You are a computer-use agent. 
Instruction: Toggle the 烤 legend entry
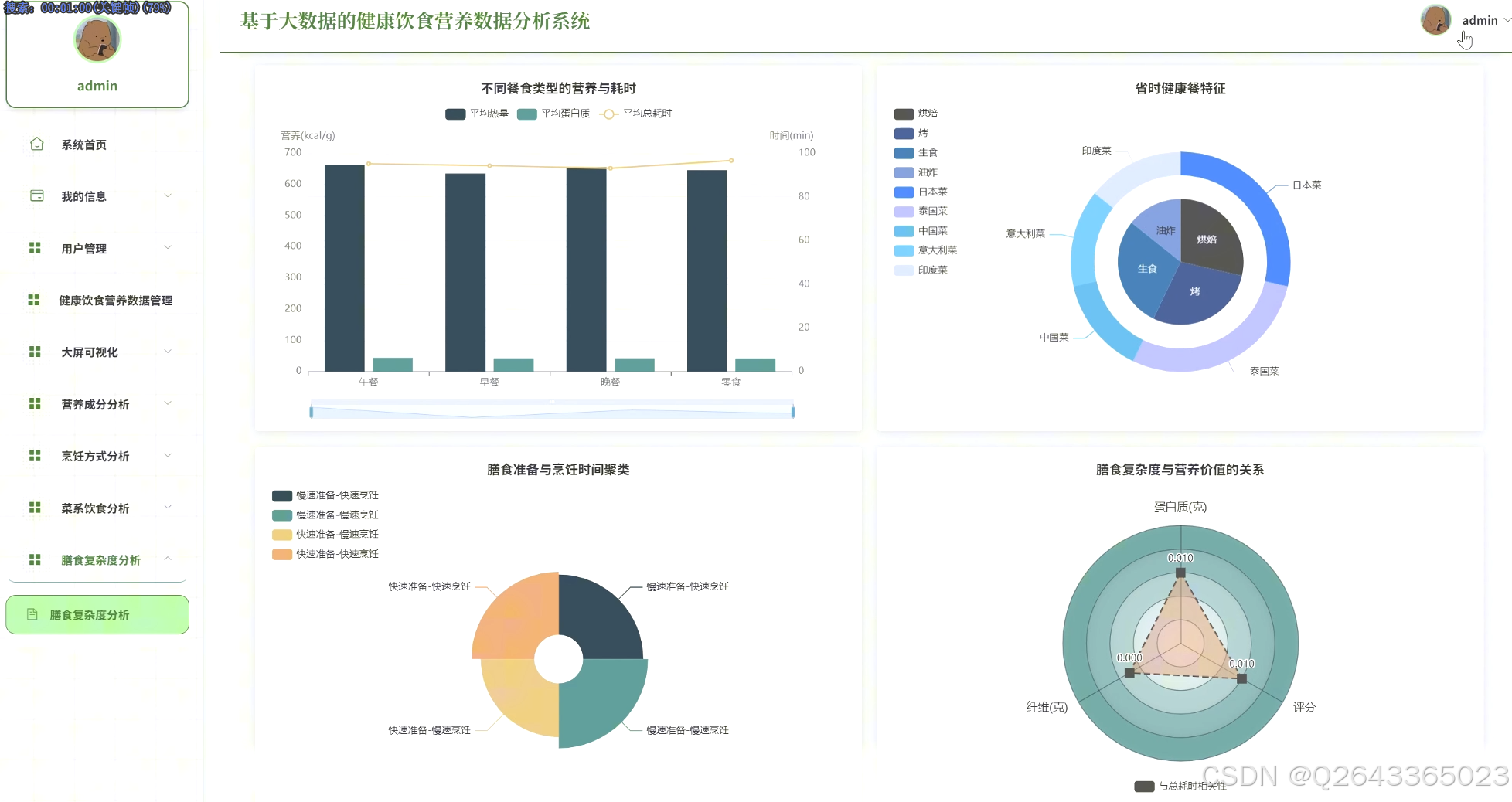911,133
